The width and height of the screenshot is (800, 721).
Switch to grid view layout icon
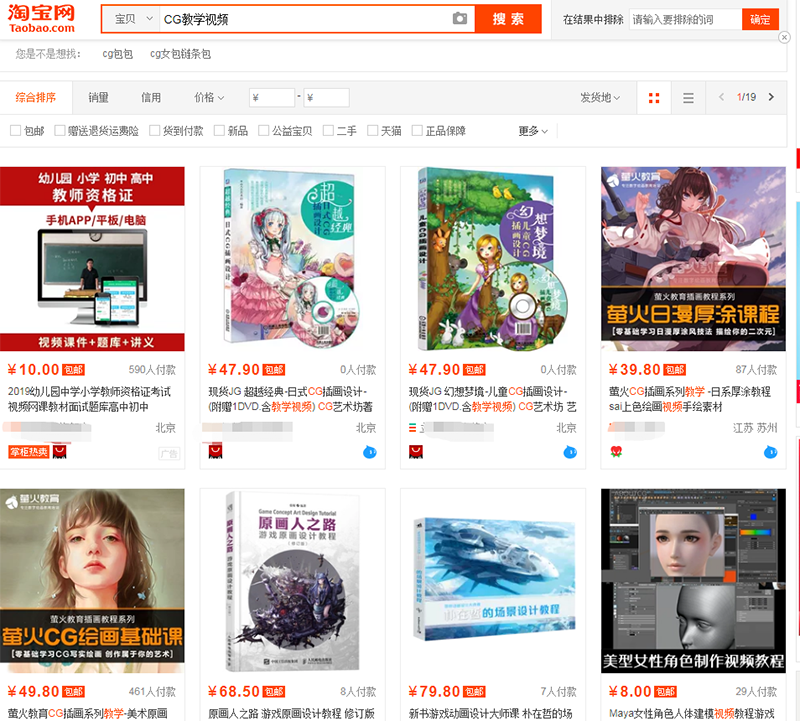[654, 98]
